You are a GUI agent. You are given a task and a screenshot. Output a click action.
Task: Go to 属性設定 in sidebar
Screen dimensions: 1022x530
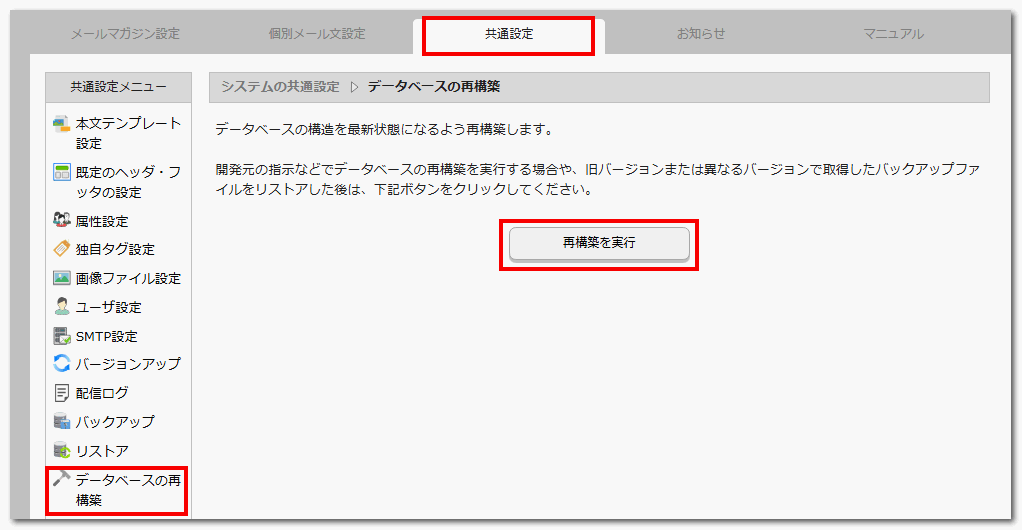pos(102,222)
